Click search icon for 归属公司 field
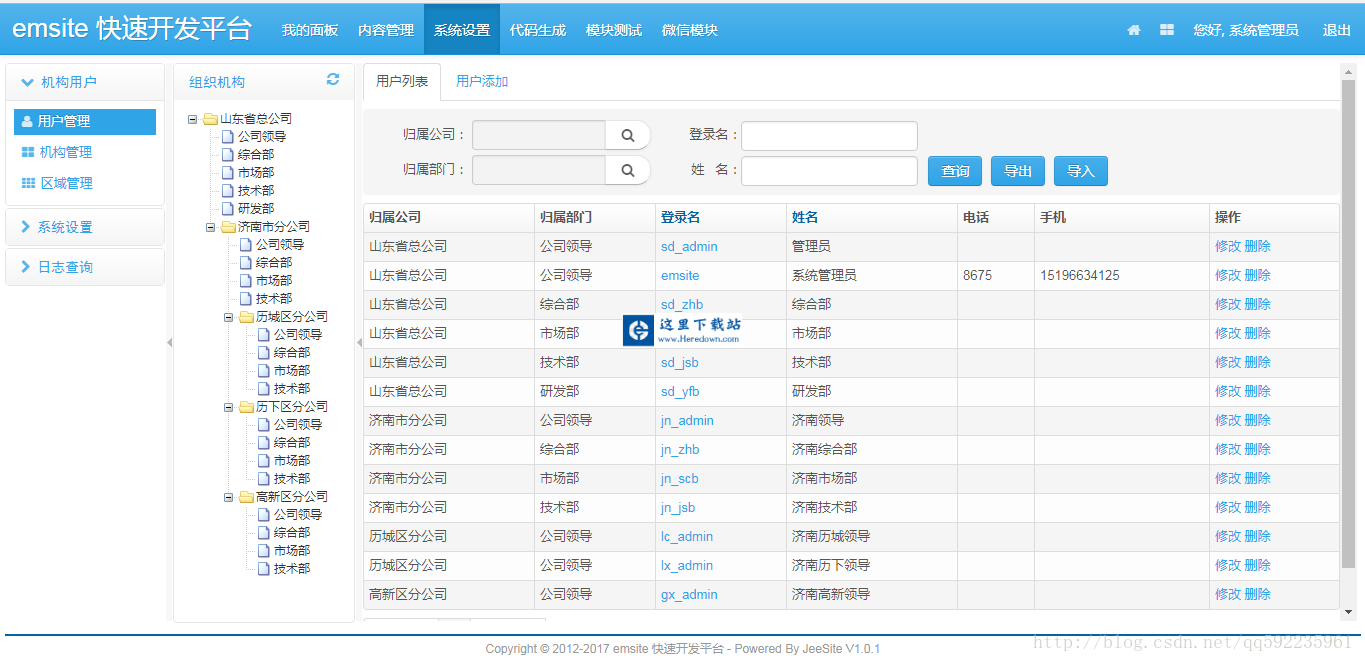 coord(628,135)
